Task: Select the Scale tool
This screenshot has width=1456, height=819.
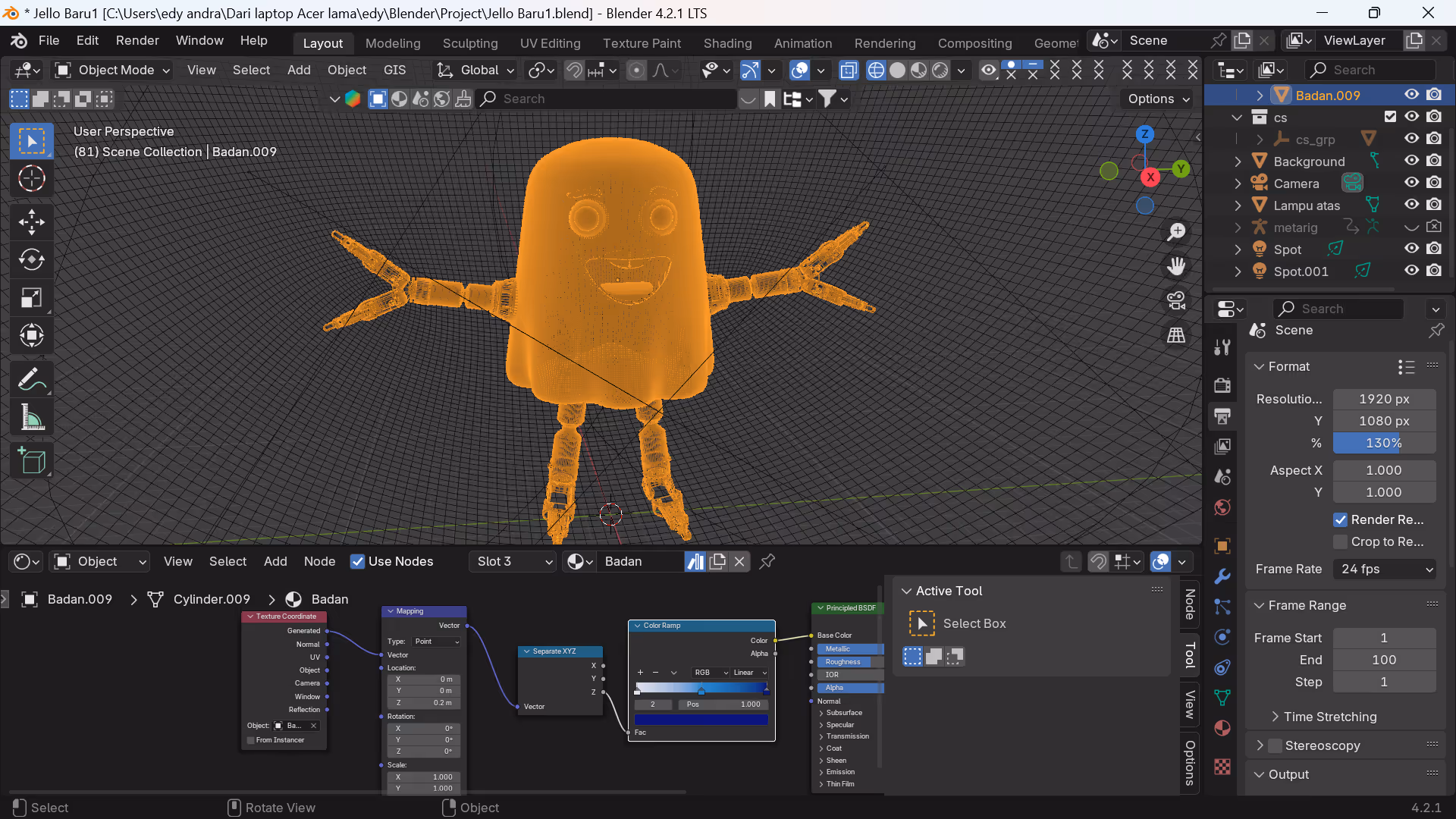Action: (31, 297)
